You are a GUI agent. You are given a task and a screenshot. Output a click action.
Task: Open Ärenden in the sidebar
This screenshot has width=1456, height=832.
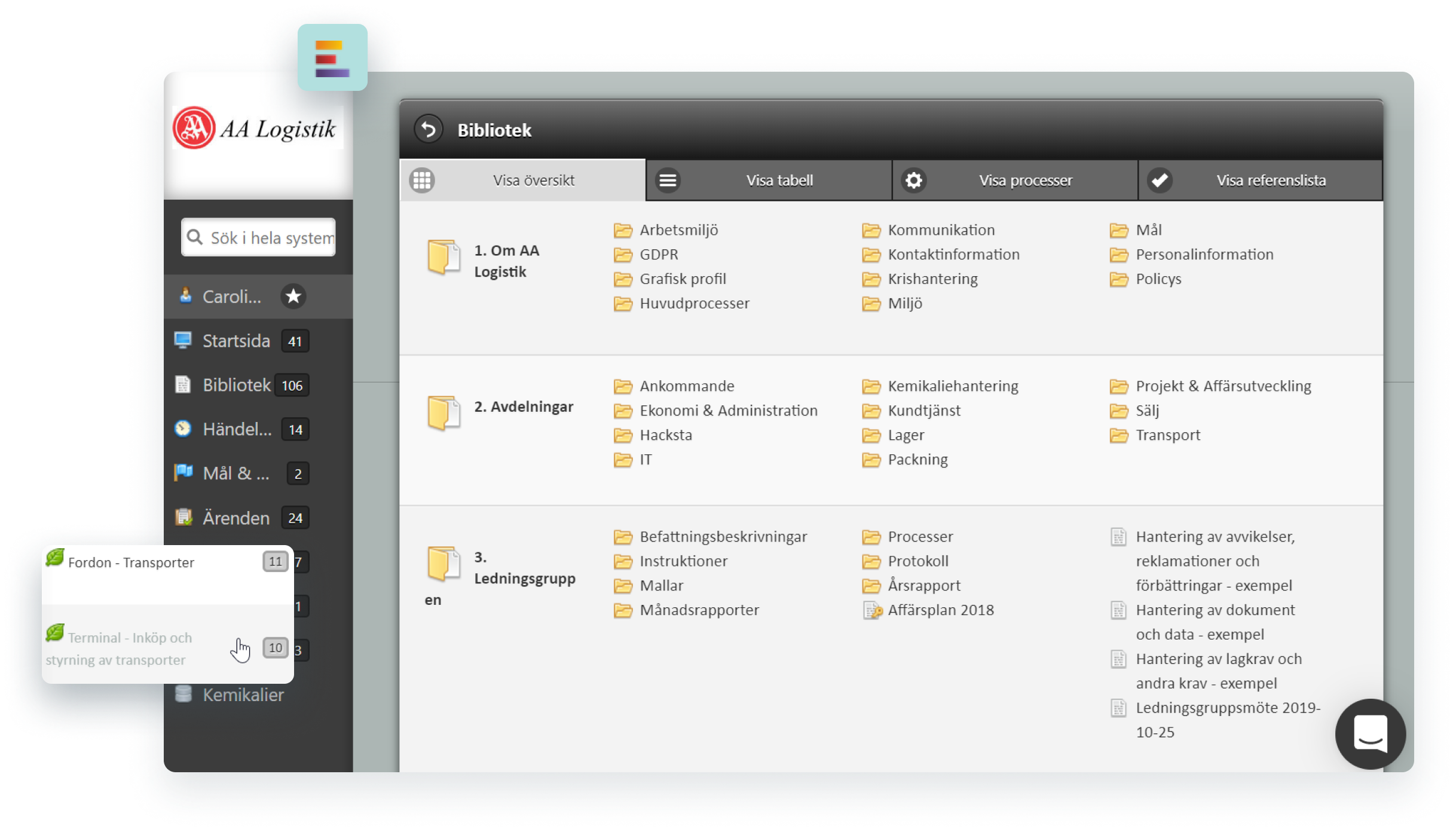click(235, 518)
